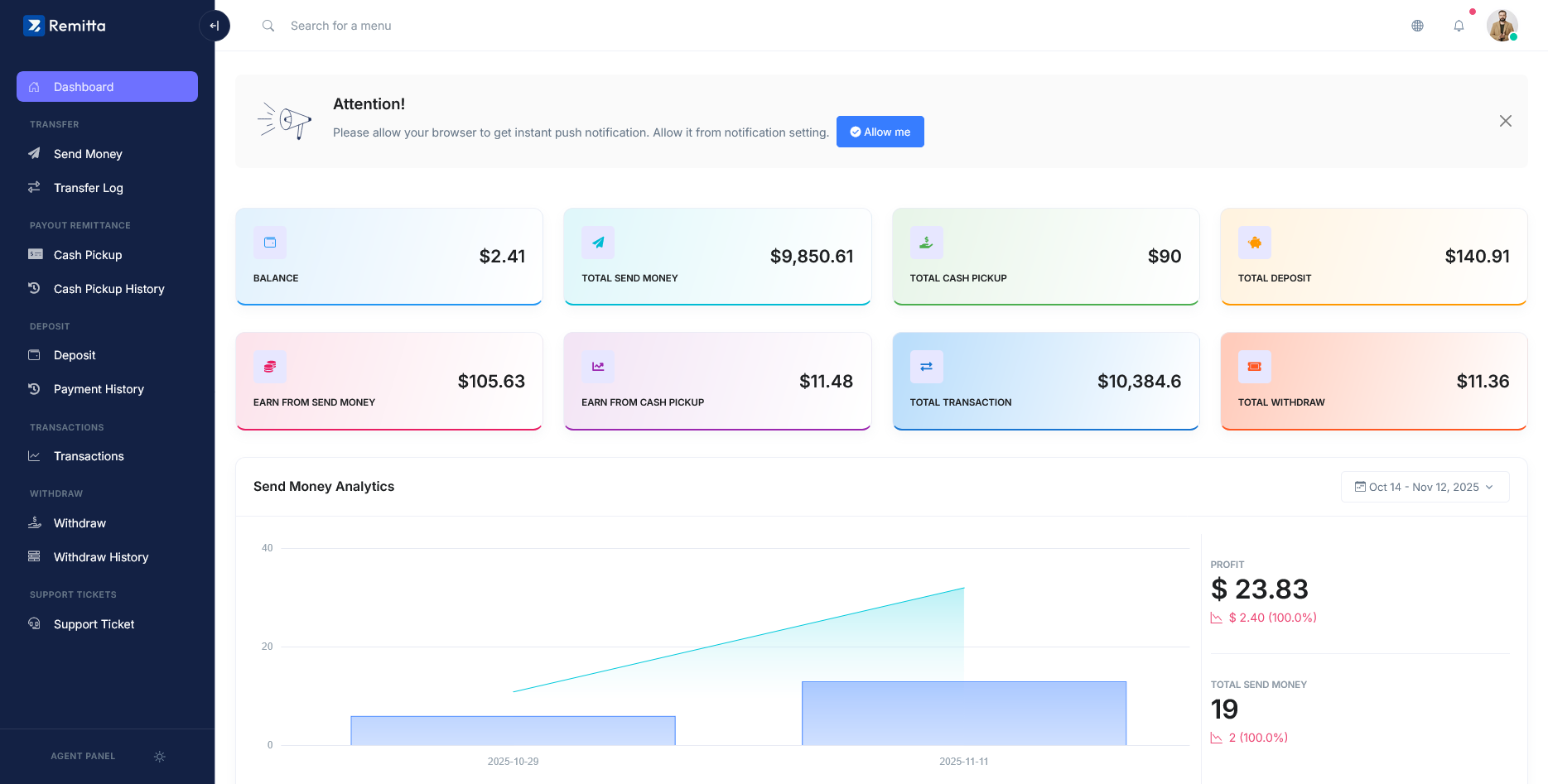Open the language globe icon
Viewport: 1548px width, 784px height.
(1417, 26)
